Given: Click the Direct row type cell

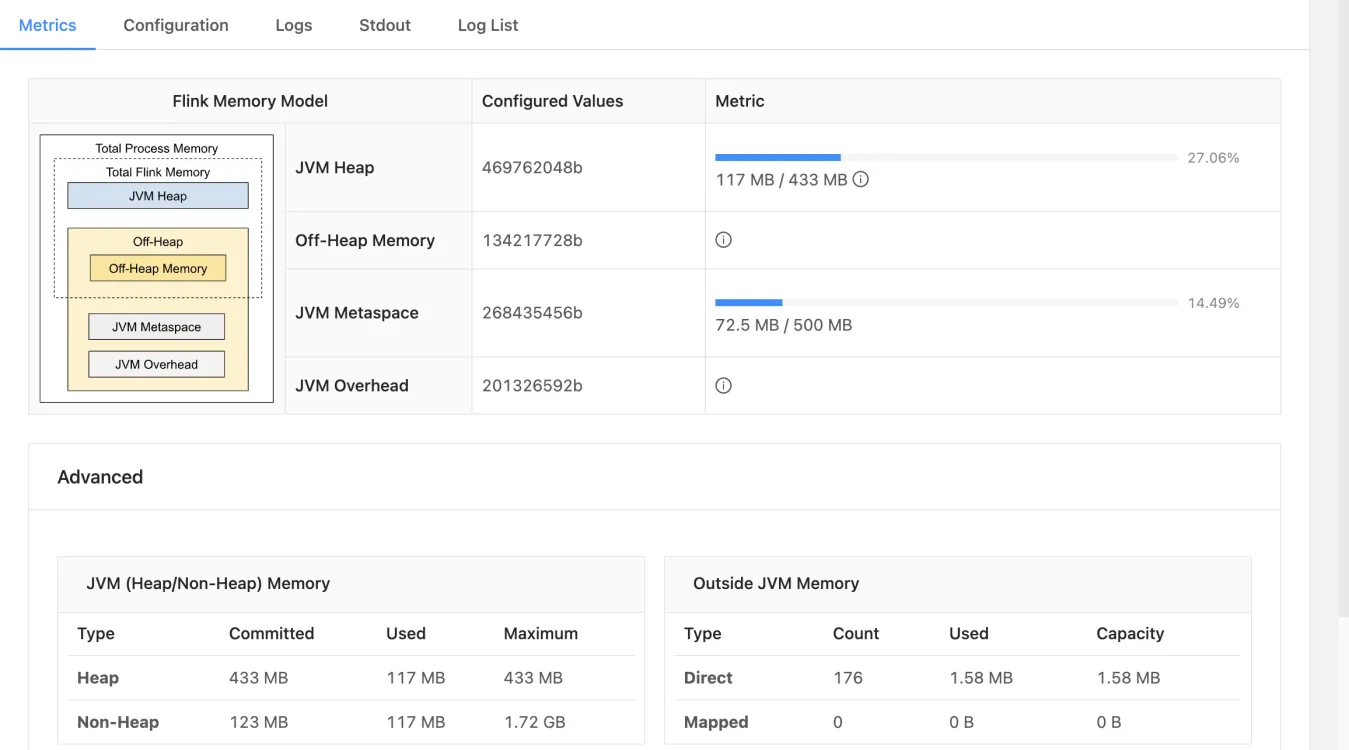Looking at the screenshot, I should point(708,677).
